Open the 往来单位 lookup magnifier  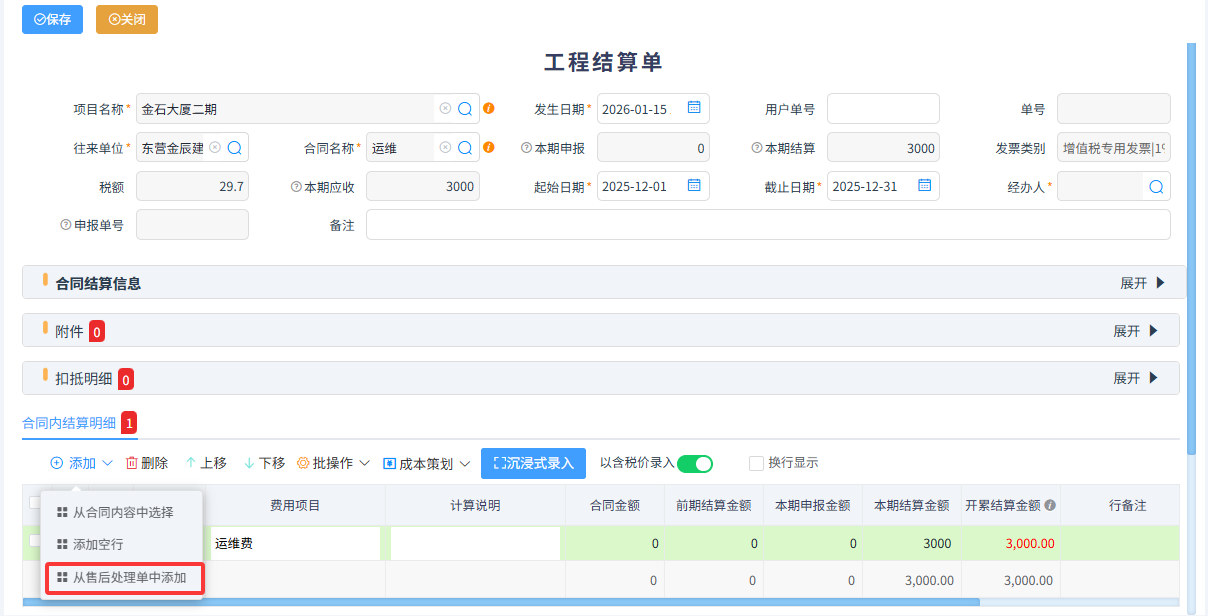236,147
